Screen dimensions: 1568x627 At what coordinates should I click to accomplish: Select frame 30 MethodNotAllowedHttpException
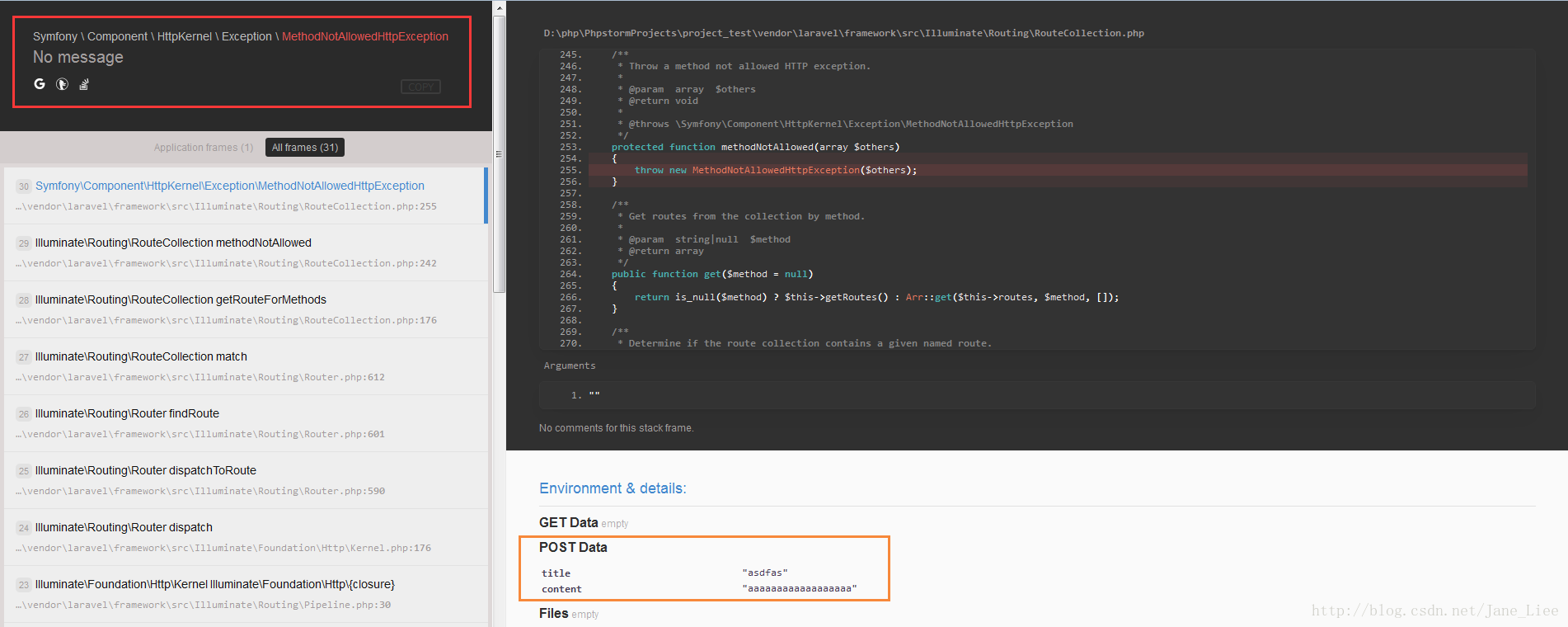click(x=246, y=196)
